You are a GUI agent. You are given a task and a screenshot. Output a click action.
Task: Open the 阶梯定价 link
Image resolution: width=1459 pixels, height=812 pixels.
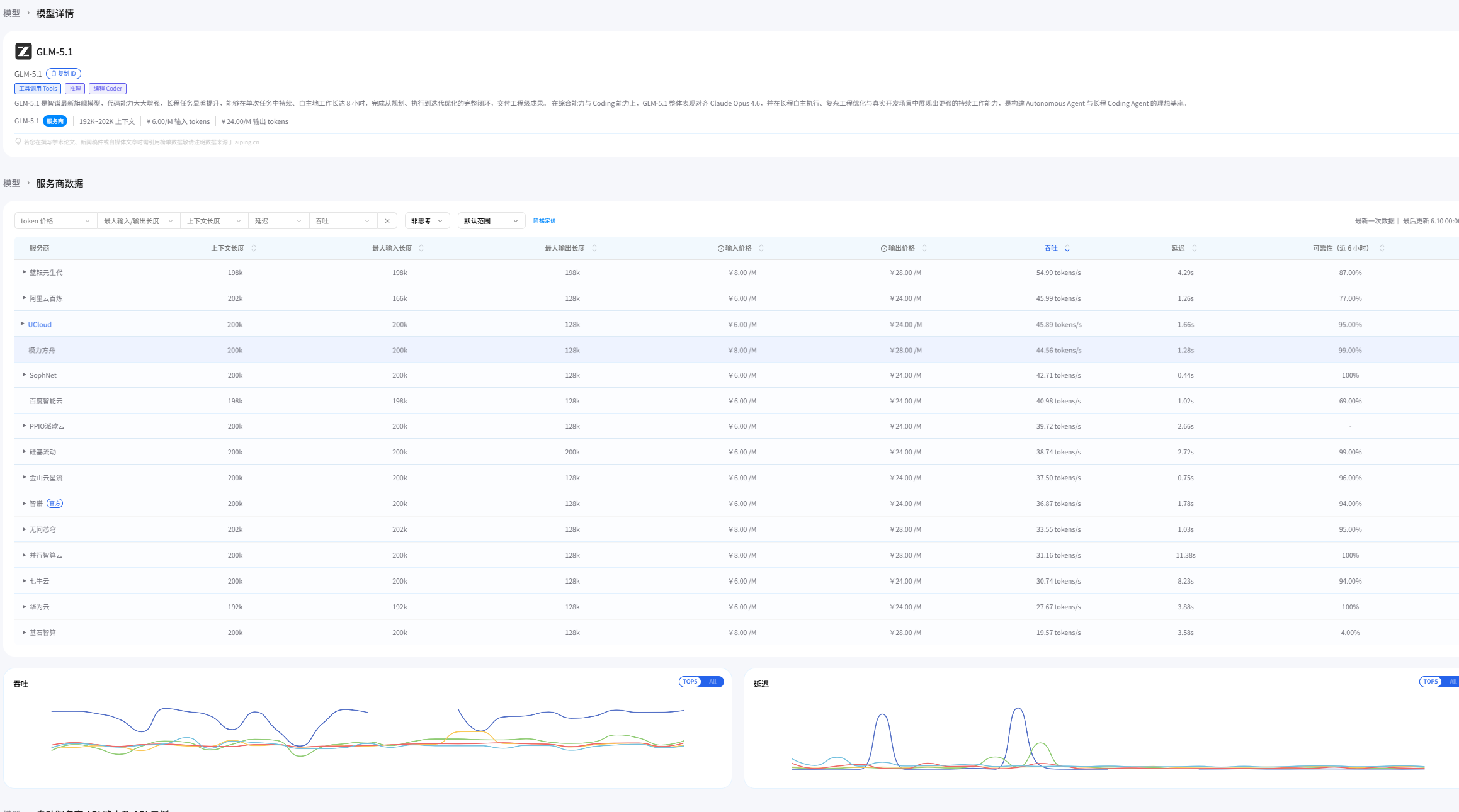[x=545, y=221]
